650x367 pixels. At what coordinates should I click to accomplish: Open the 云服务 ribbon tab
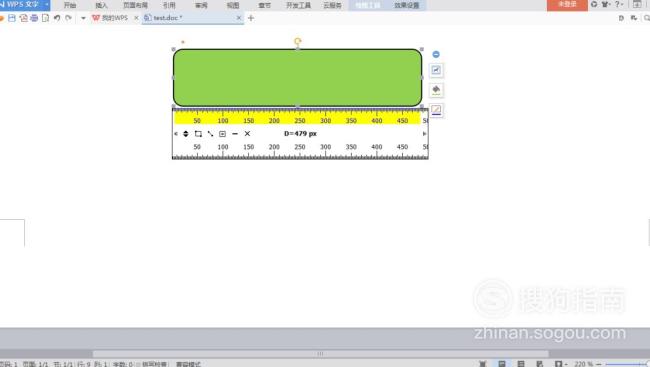tap(332, 5)
